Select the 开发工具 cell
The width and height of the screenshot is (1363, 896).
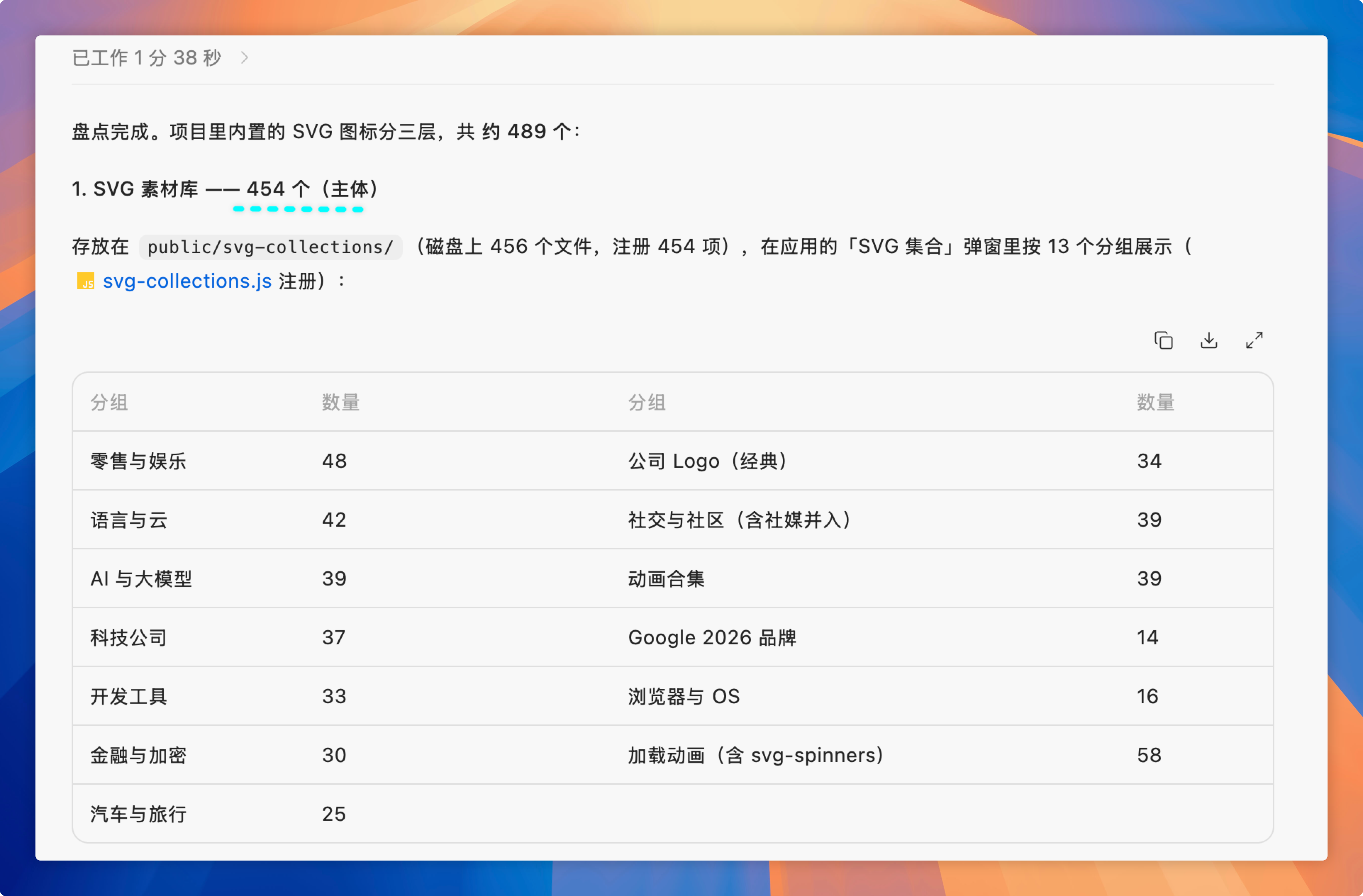(129, 696)
